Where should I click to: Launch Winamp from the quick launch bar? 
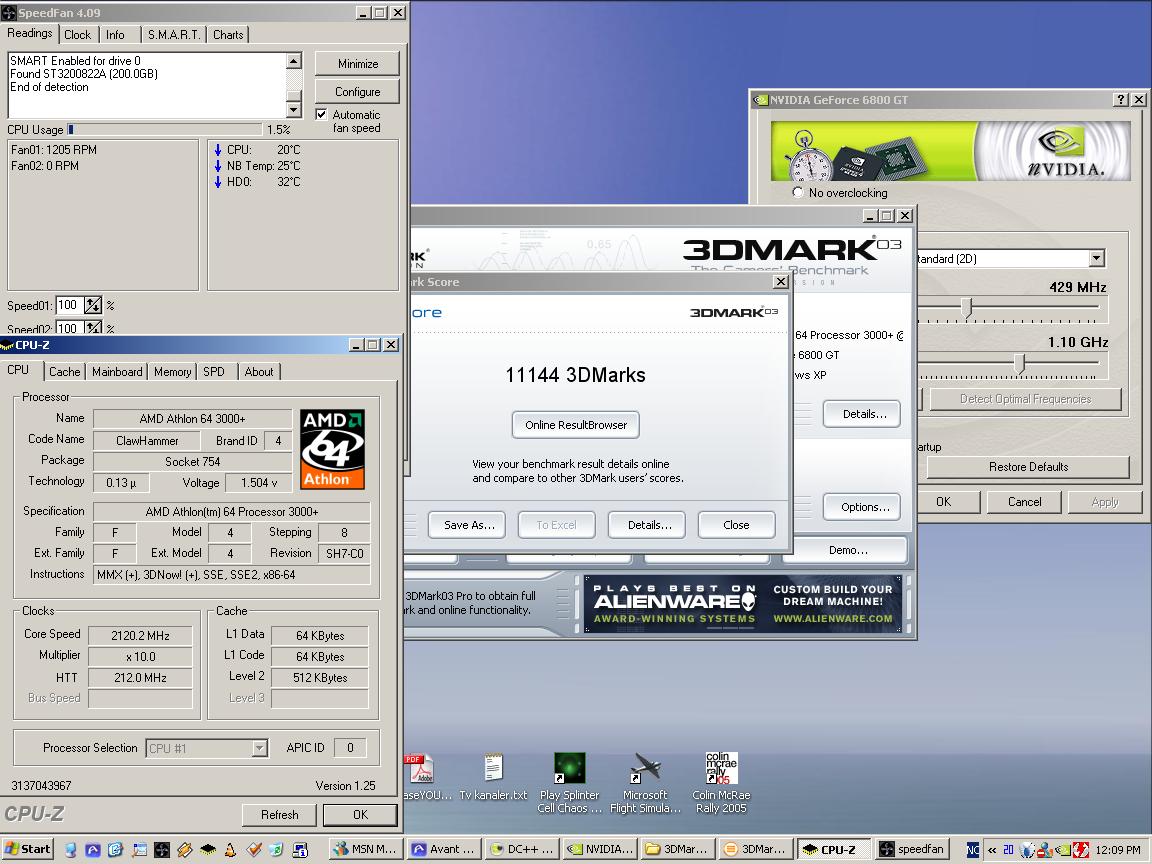(x=184, y=850)
